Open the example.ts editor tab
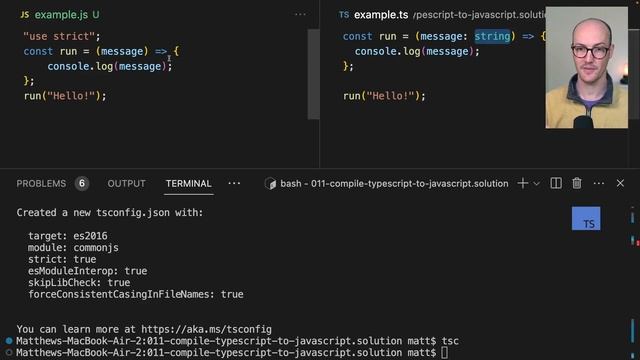Image resolution: width=640 pixels, height=360 pixels. point(380,15)
